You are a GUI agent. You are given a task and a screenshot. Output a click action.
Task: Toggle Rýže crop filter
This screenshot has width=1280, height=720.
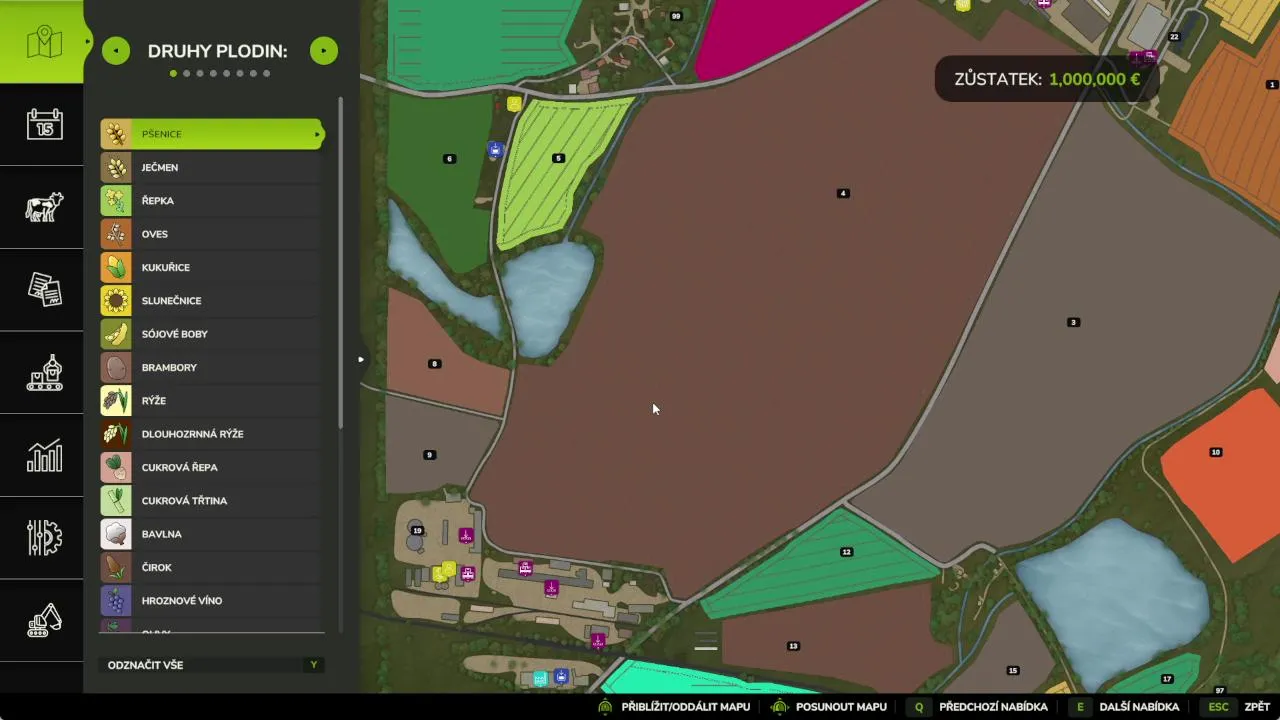(212, 400)
